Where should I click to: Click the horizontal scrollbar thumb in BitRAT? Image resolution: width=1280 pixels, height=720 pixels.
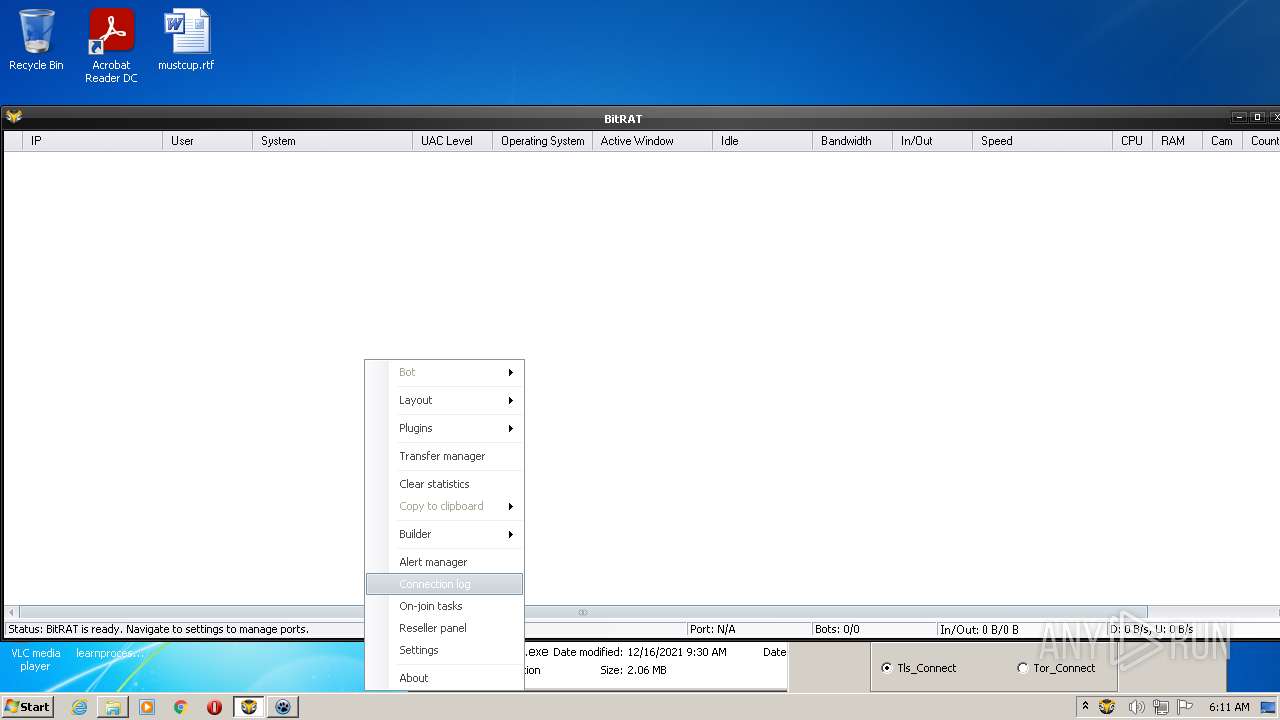click(x=583, y=612)
